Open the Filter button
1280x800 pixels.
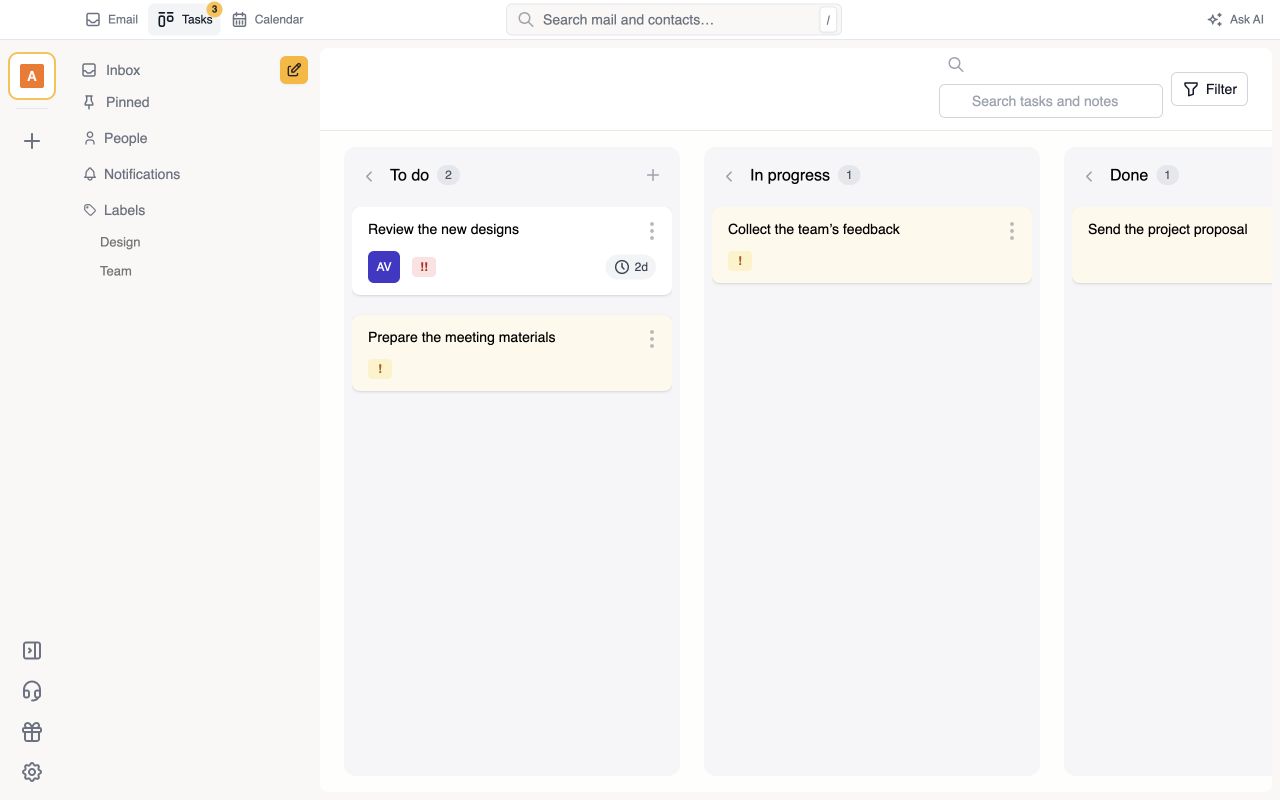pyautogui.click(x=1209, y=89)
